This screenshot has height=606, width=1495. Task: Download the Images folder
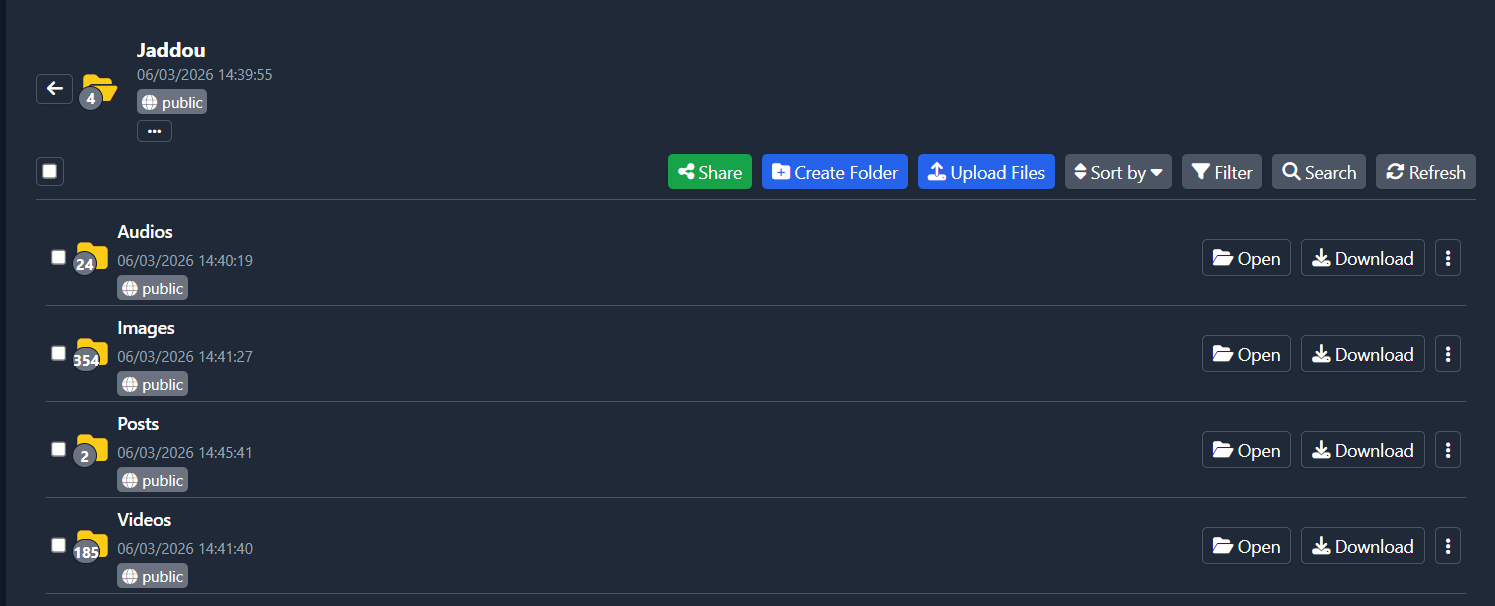(x=1362, y=354)
